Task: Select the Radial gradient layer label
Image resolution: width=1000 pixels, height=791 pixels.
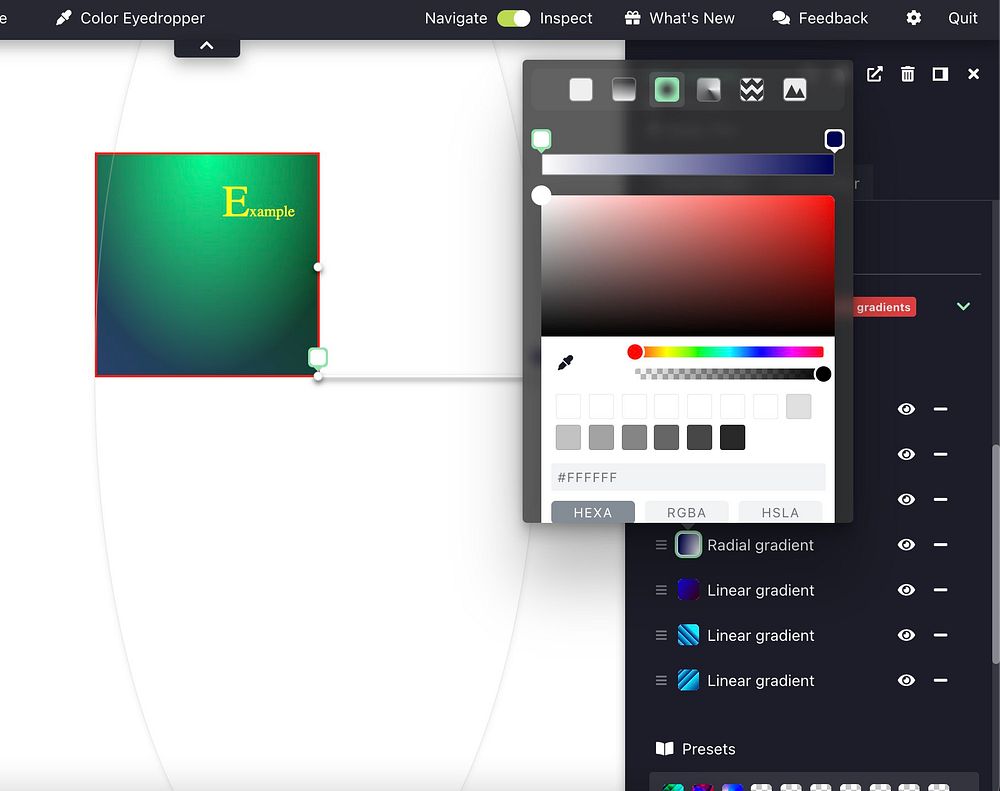Action: pos(760,545)
